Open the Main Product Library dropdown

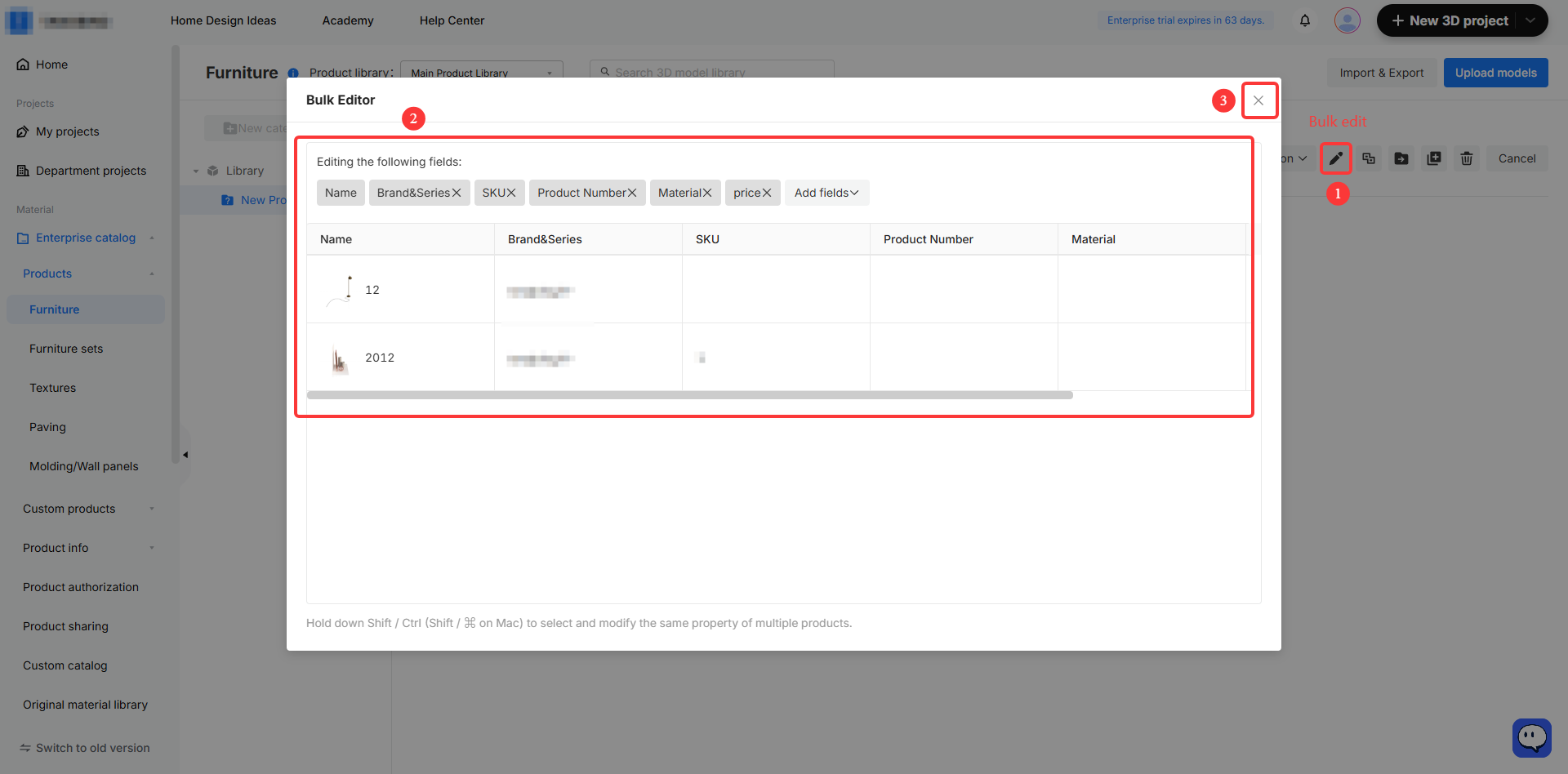(x=482, y=72)
